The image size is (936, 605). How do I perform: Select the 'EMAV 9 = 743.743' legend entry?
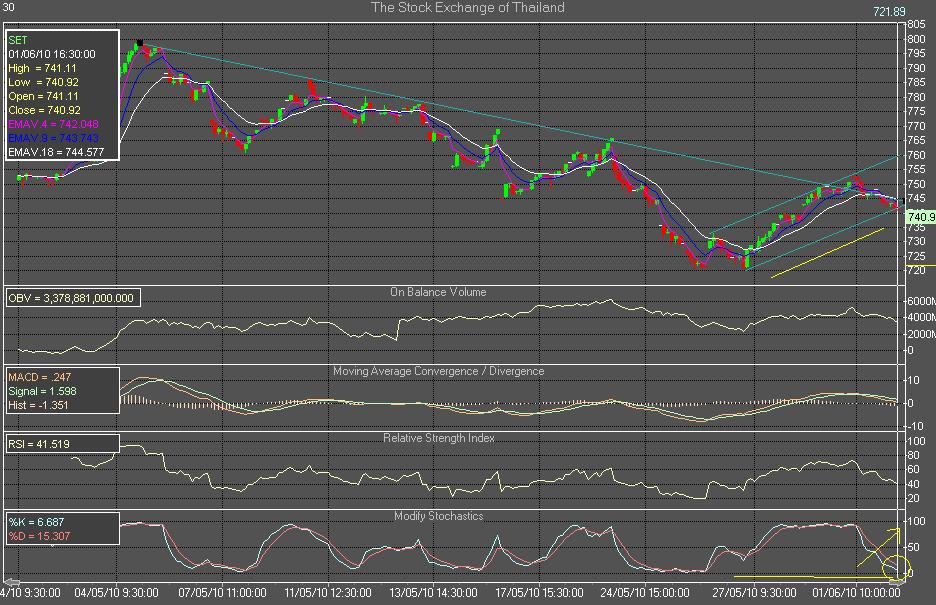pyautogui.click(x=53, y=138)
